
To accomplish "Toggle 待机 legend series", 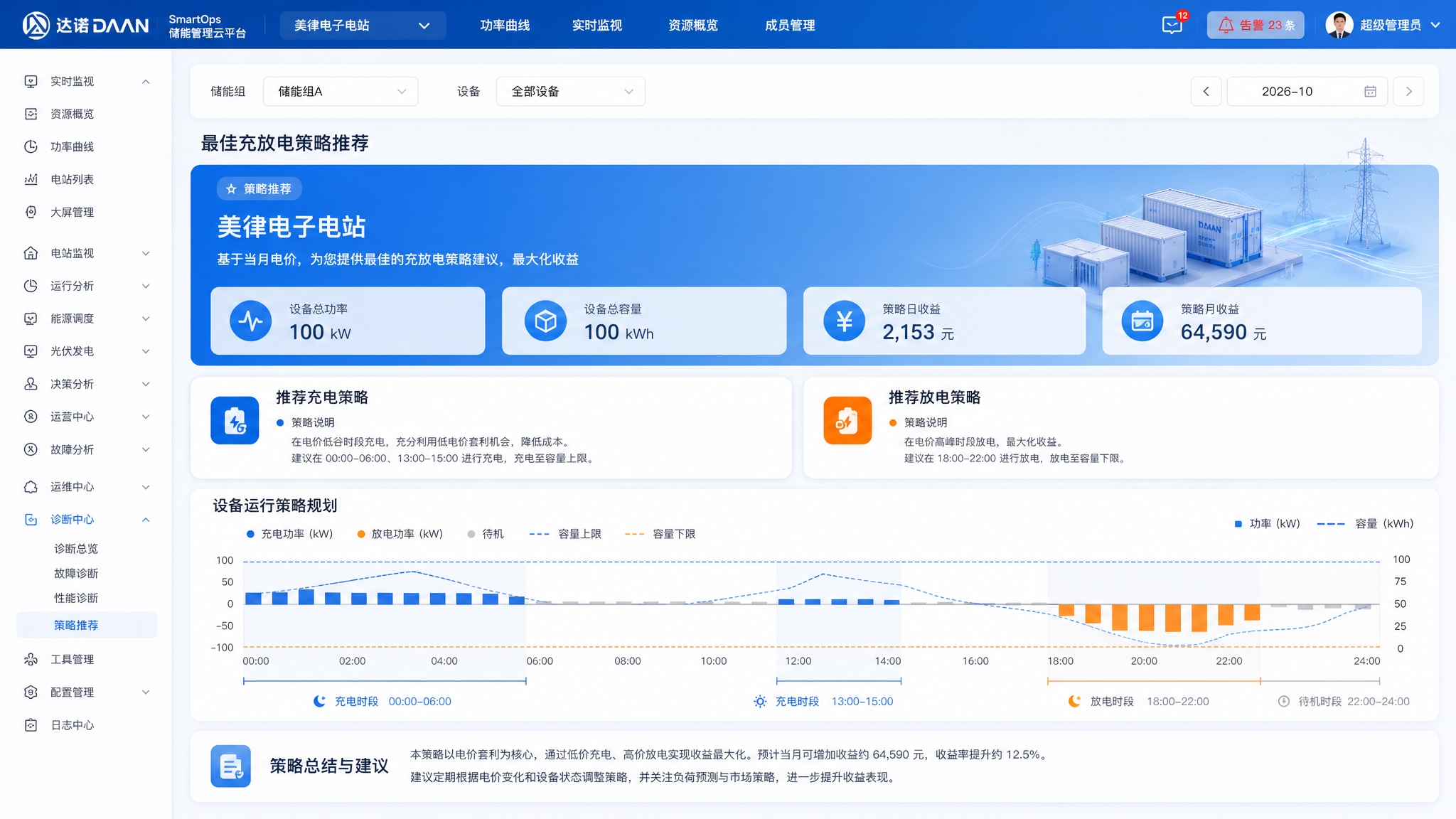I will point(486,534).
